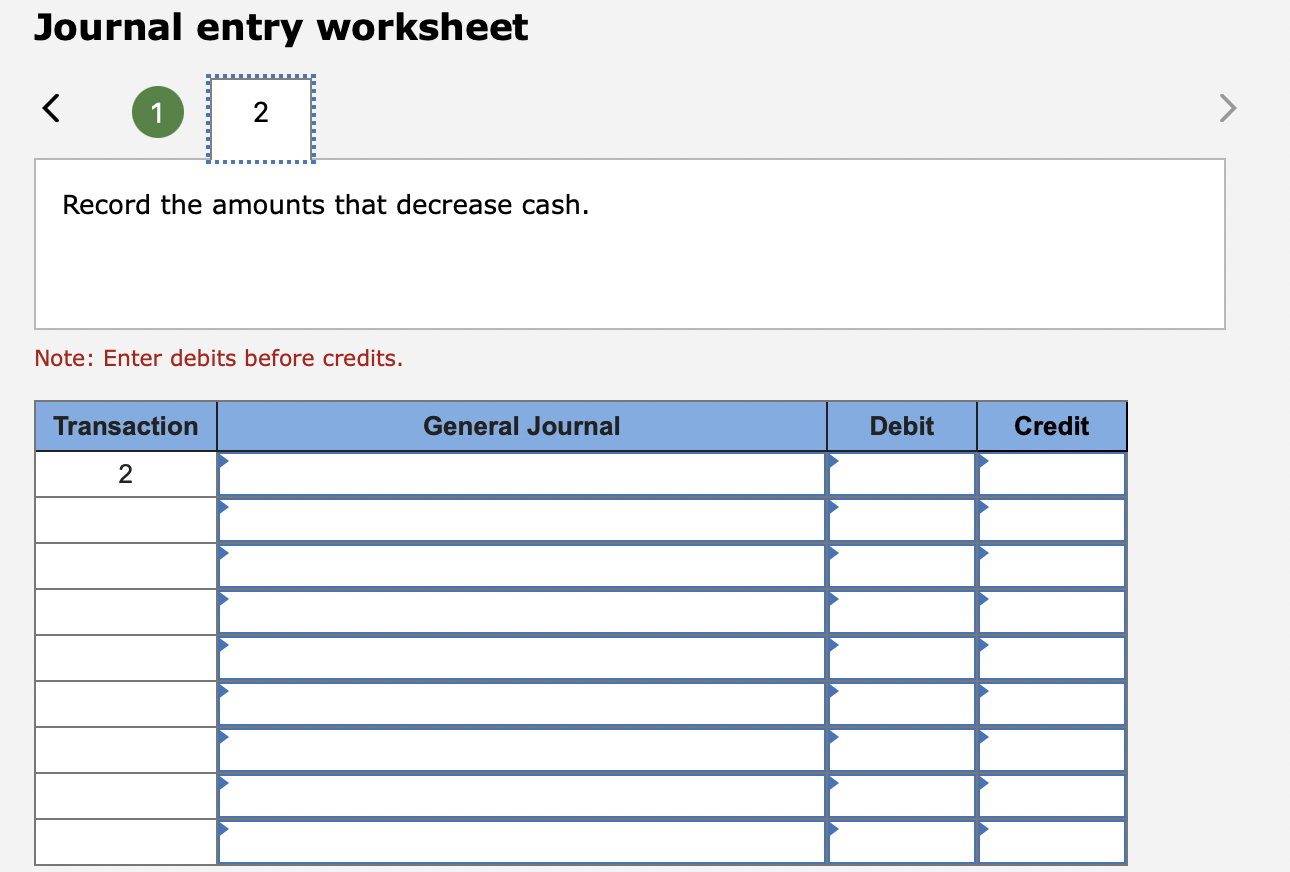Open General Journal account field in sixth row
The height and width of the screenshot is (872, 1290).
tap(522, 704)
